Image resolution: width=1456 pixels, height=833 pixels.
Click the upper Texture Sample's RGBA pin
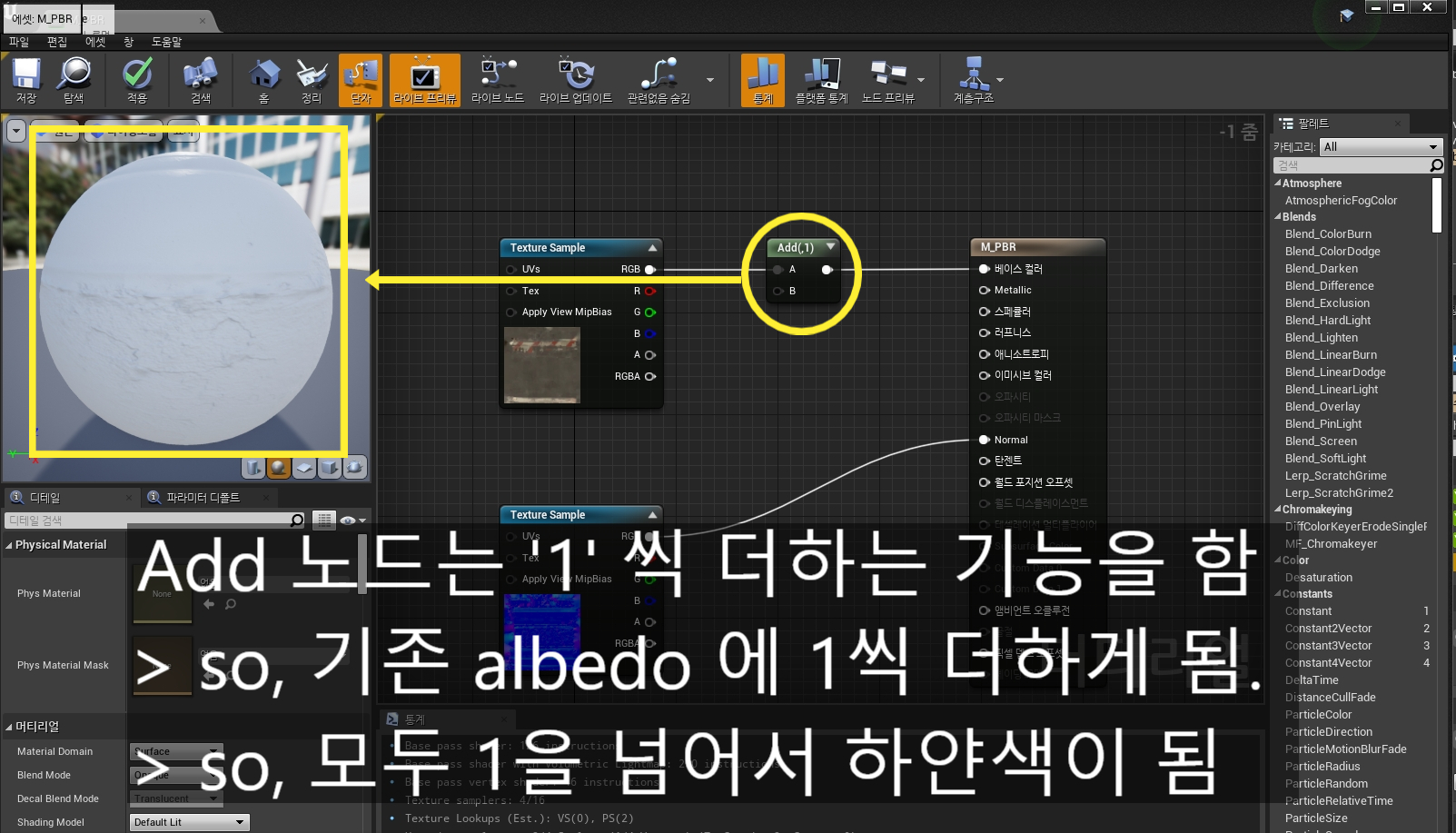click(649, 376)
